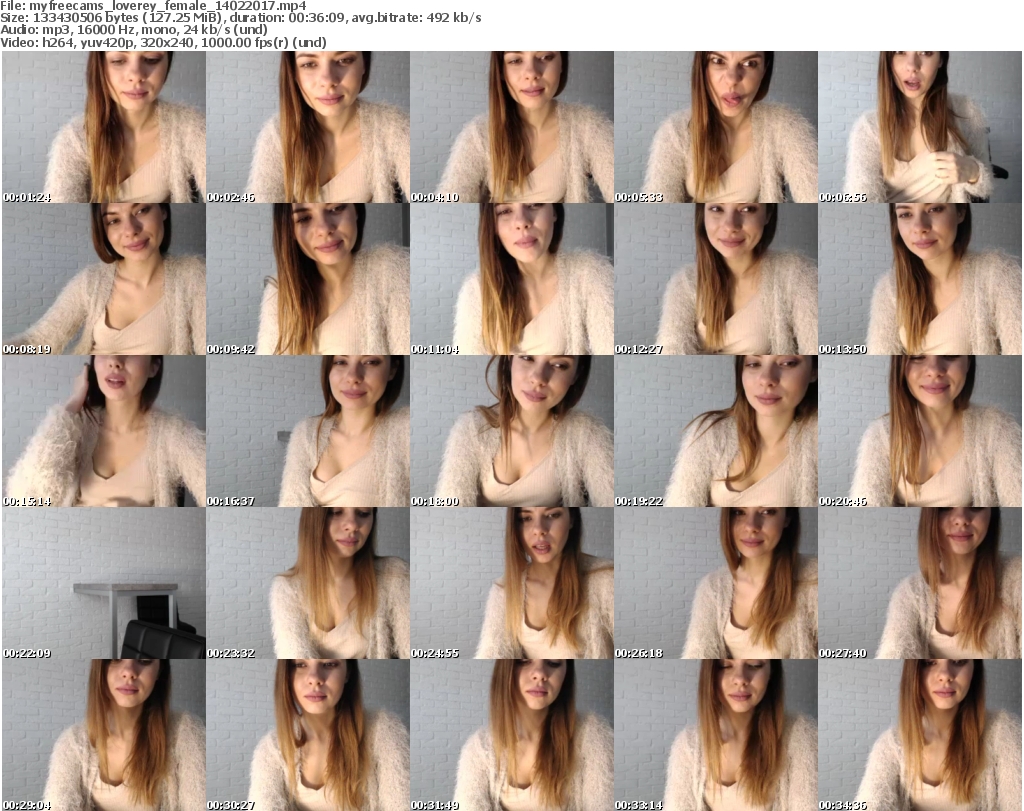Open the frame stamped 00:09:42

pos(308,279)
